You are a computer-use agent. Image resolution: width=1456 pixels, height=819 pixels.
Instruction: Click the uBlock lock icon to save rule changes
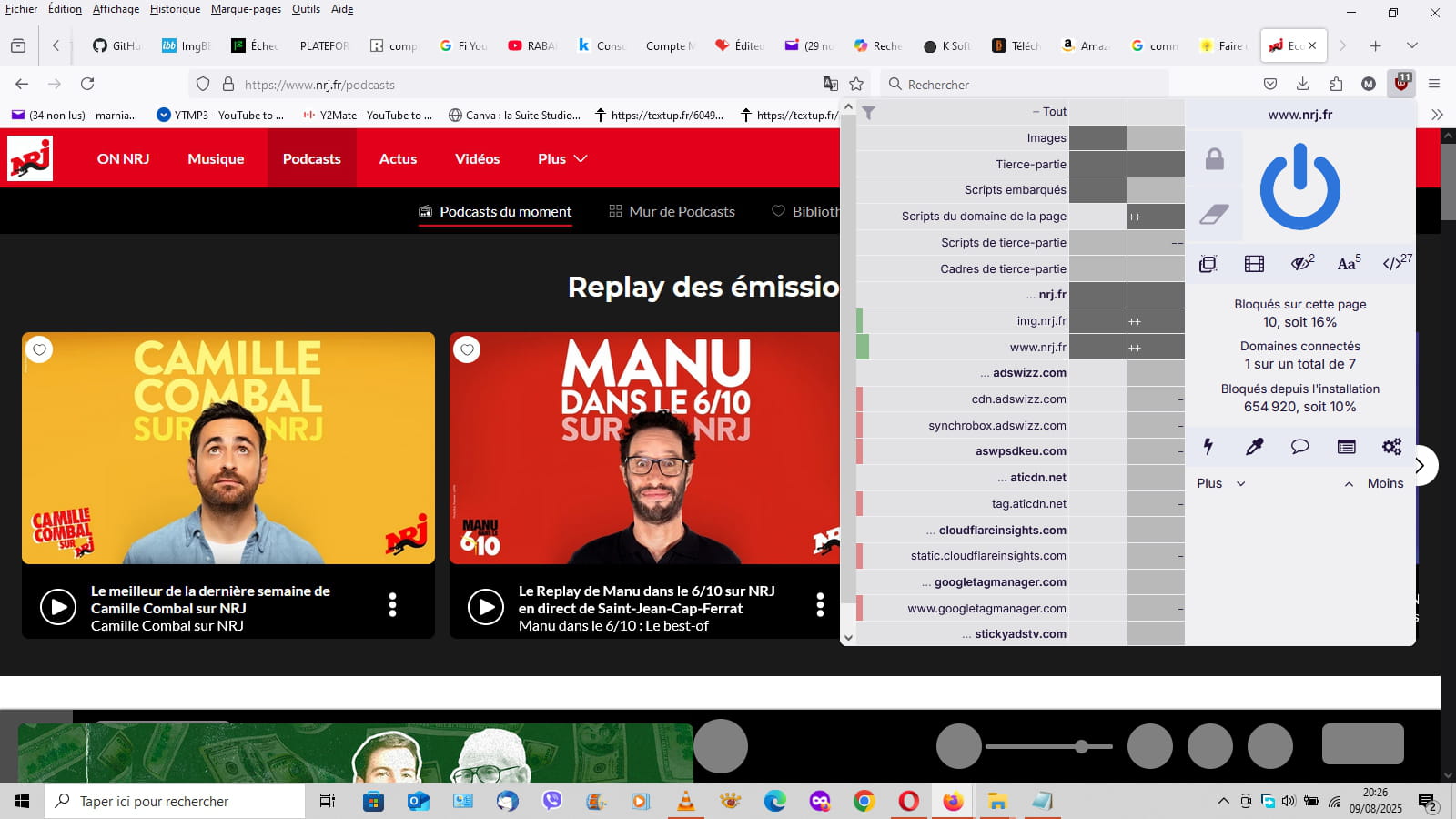[x=1214, y=159]
